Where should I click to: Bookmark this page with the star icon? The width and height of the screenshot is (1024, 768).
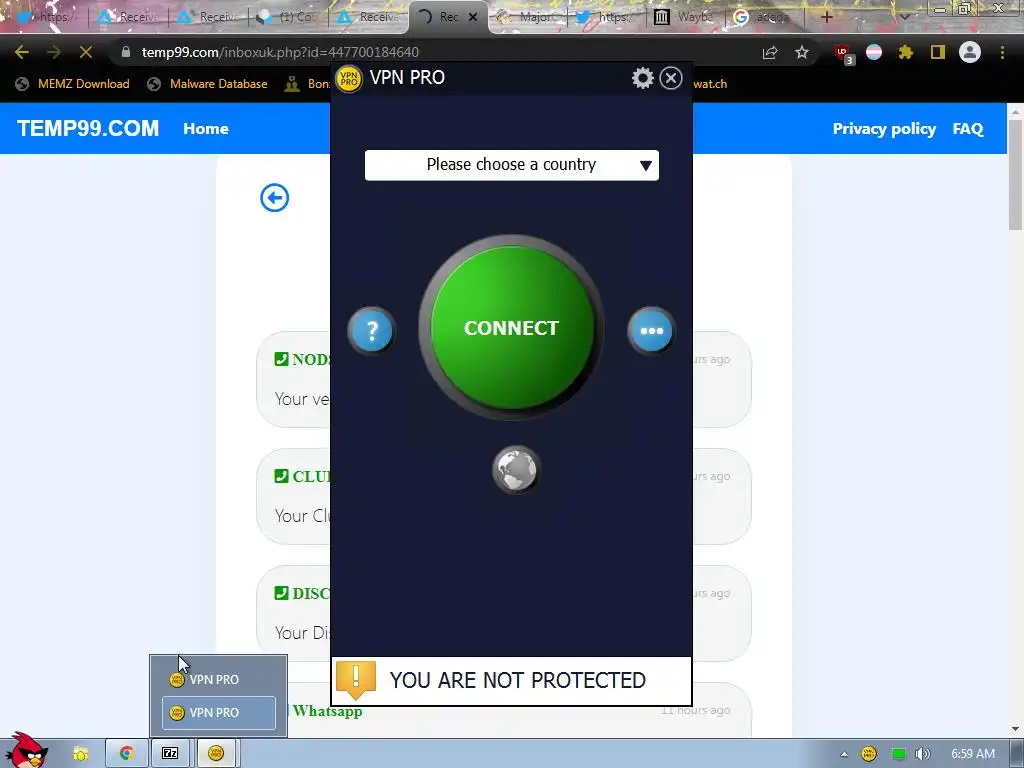802,52
